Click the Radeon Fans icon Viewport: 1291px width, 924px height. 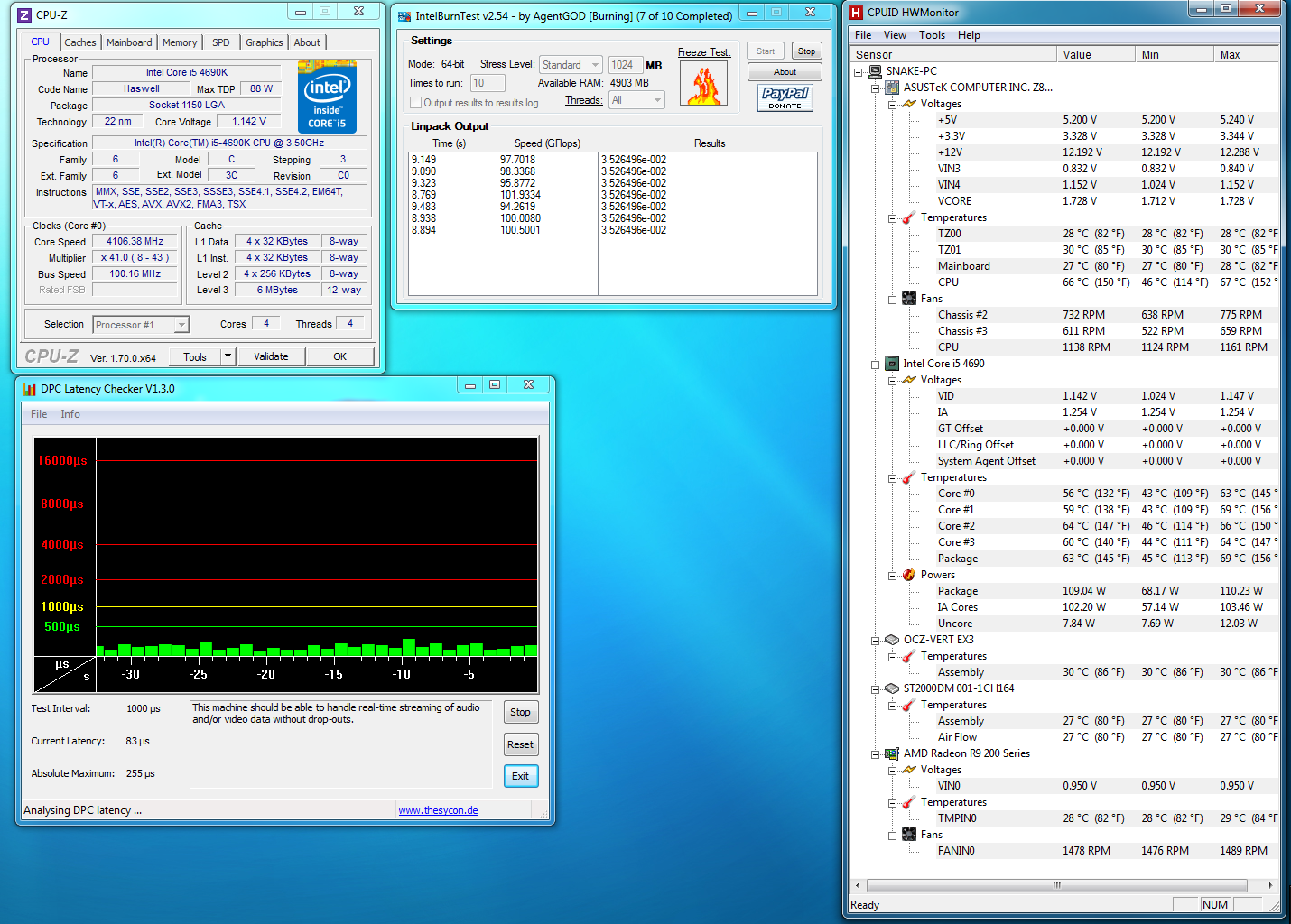[909, 835]
